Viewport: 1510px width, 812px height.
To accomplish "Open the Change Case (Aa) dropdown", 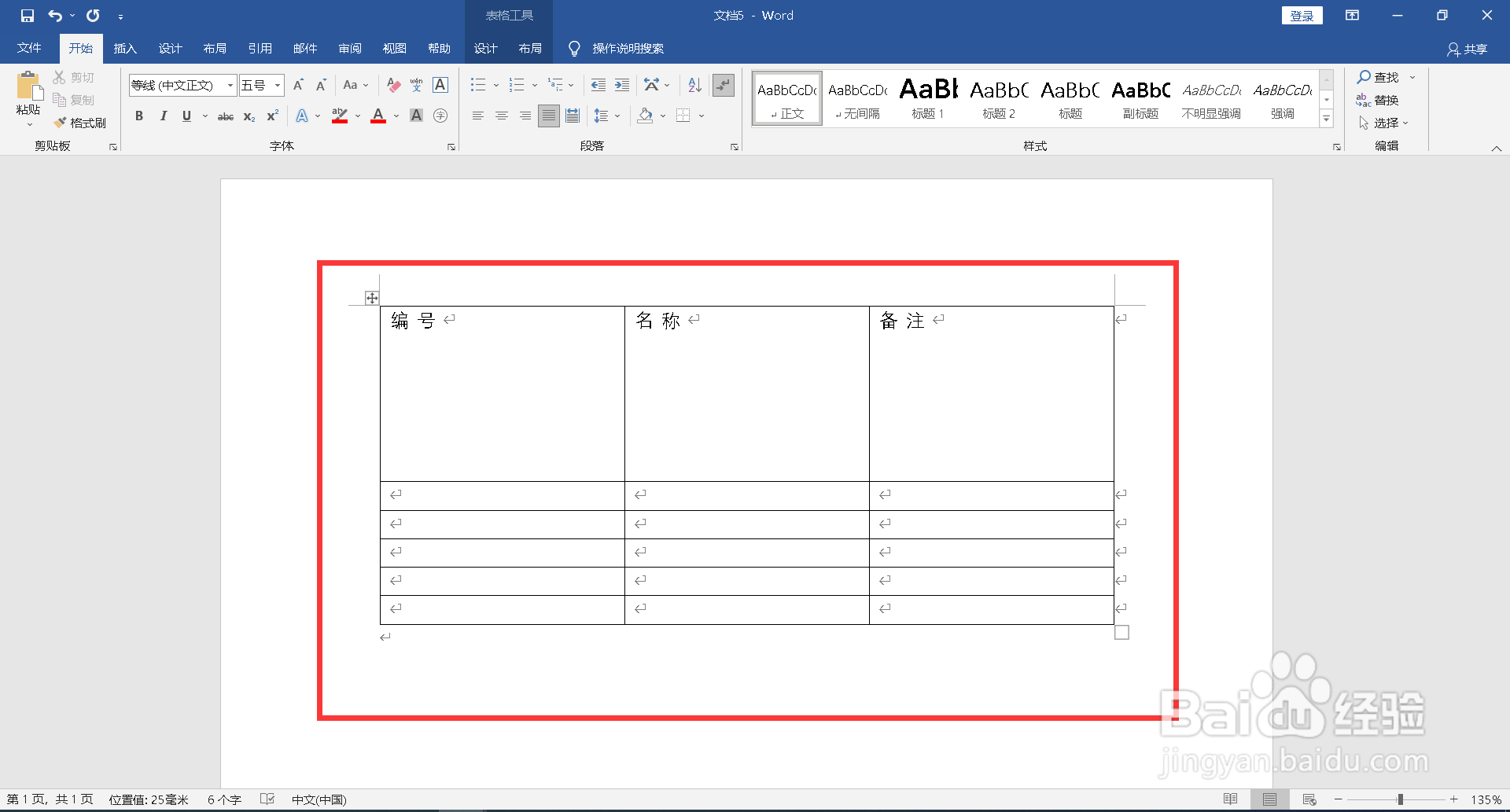I will 356,85.
